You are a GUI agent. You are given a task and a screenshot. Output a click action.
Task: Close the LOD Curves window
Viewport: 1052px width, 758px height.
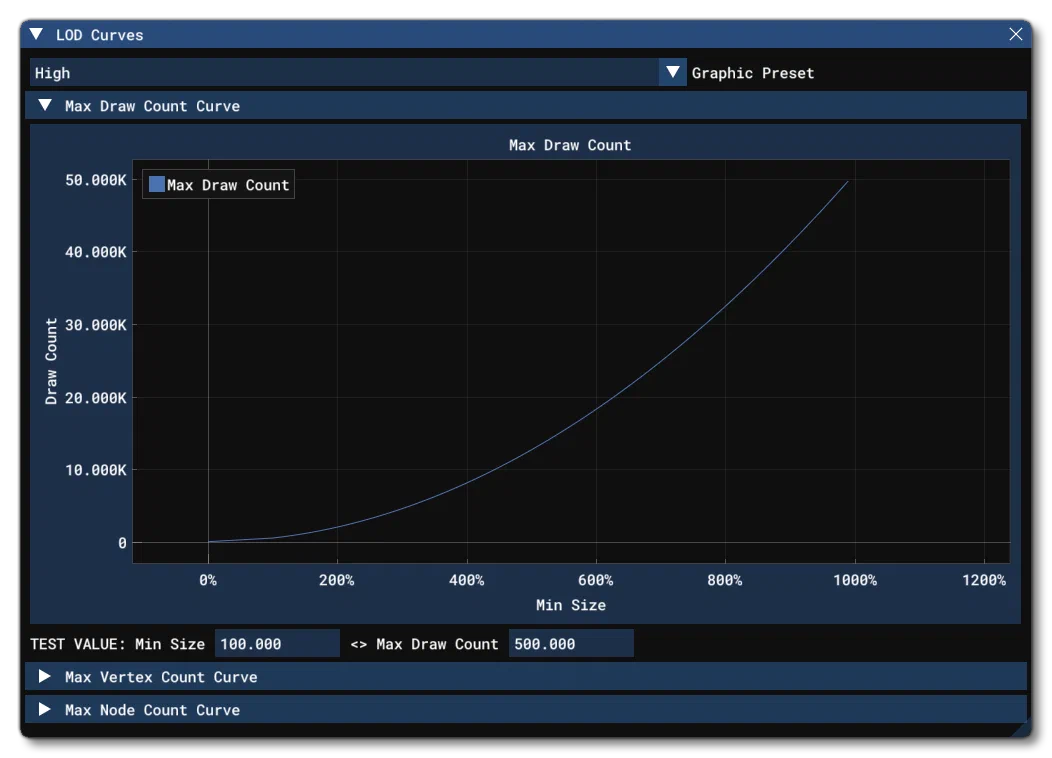[x=1016, y=34]
